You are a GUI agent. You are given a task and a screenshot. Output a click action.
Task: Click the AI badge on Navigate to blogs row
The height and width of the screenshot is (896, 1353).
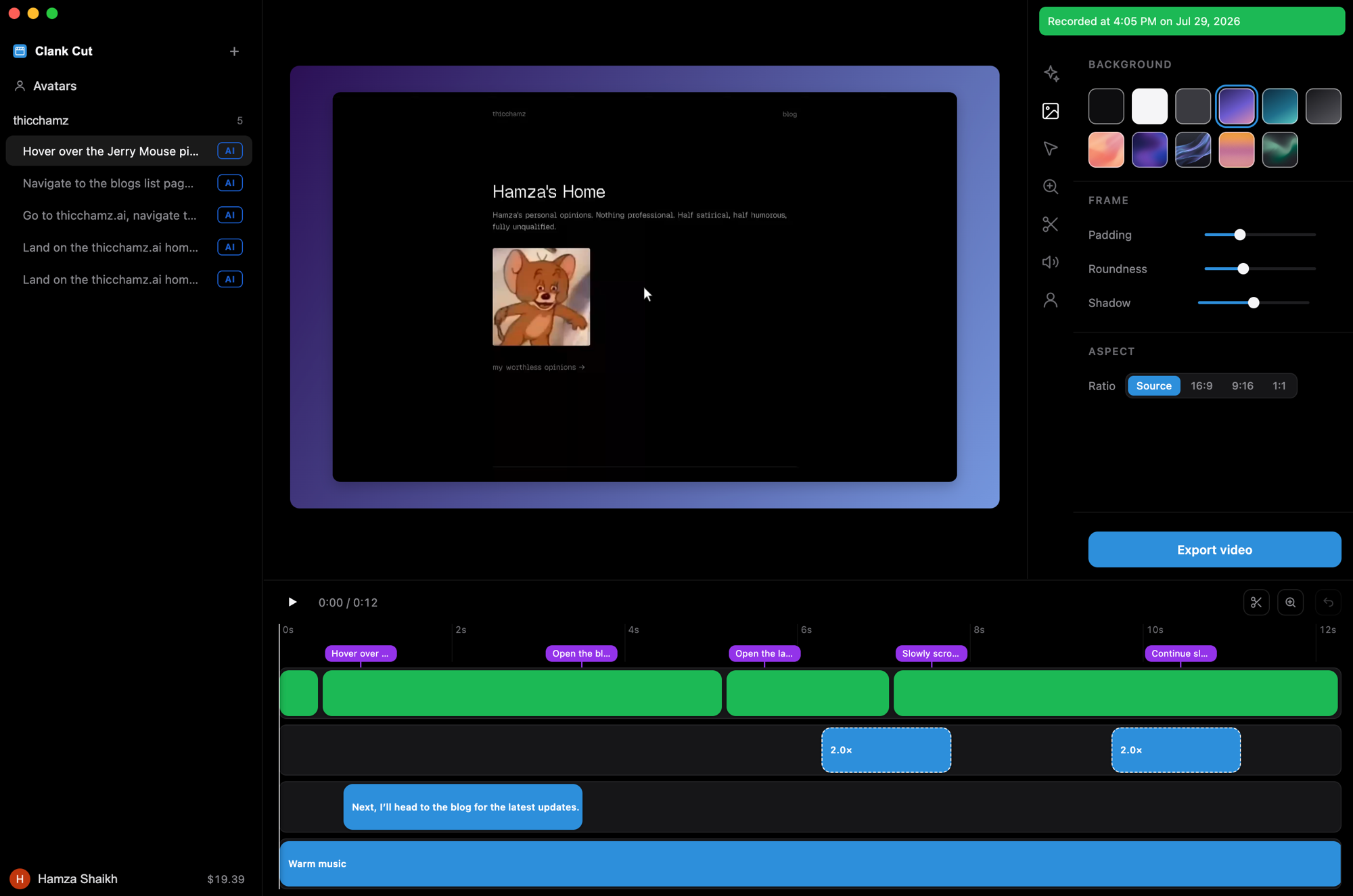[x=230, y=183]
